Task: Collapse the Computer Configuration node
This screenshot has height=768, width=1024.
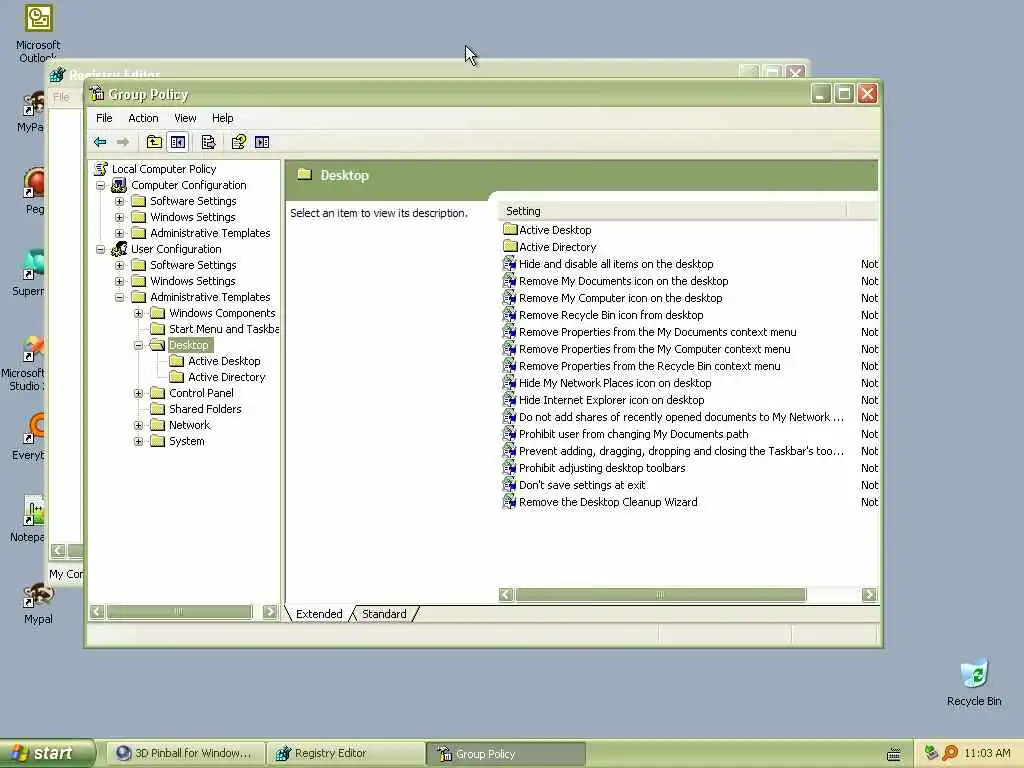Action: click(101, 185)
